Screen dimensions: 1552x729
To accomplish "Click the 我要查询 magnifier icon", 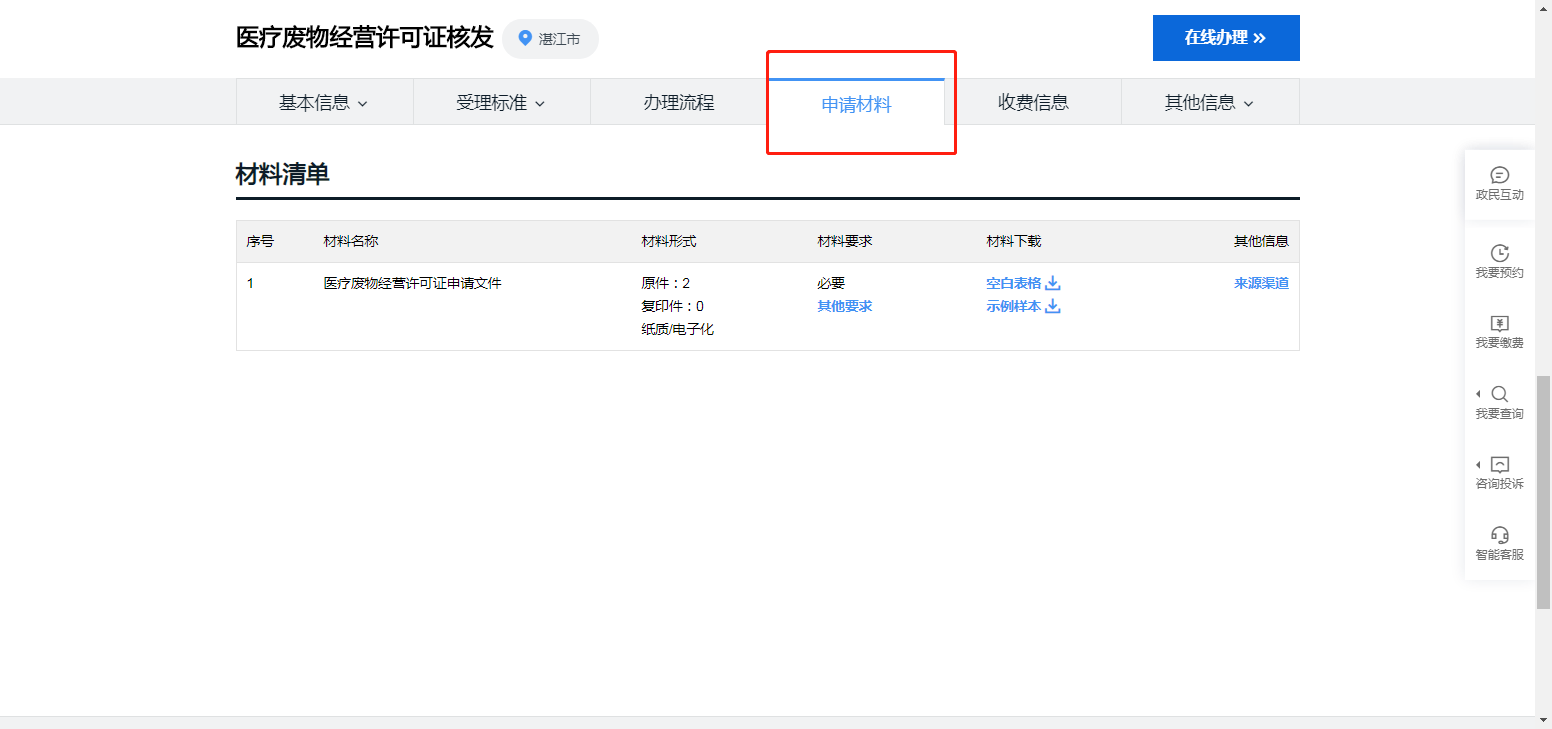I will pos(1499,394).
